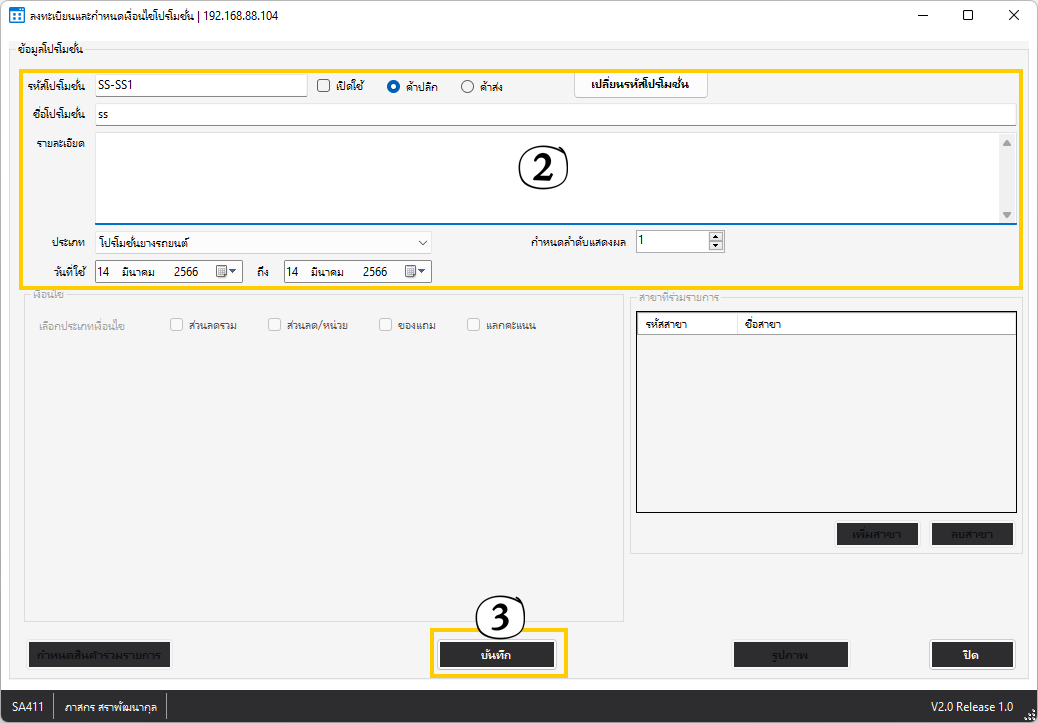The height and width of the screenshot is (723, 1038).
Task: Click the เปลี่ยนรหัสโปรโมชั่น button
Action: coord(641,85)
